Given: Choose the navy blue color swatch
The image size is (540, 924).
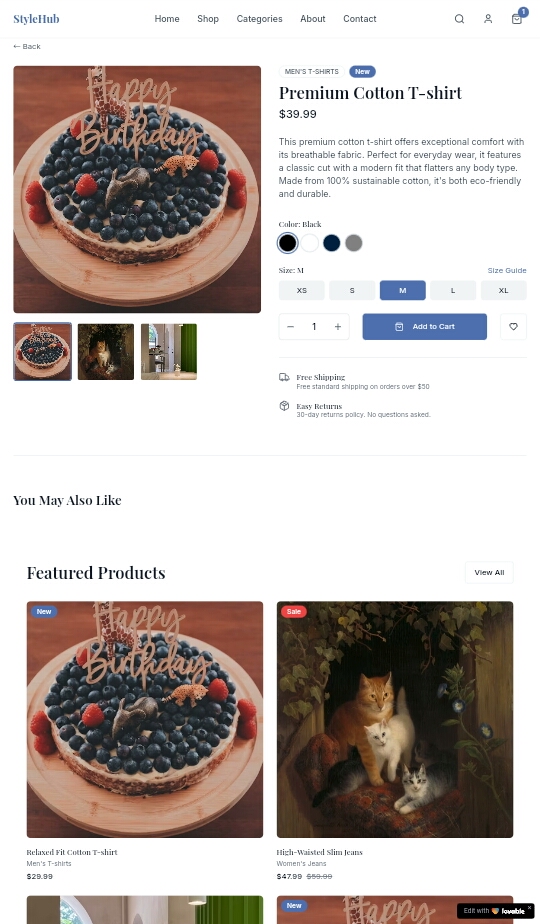Looking at the screenshot, I should (331, 243).
